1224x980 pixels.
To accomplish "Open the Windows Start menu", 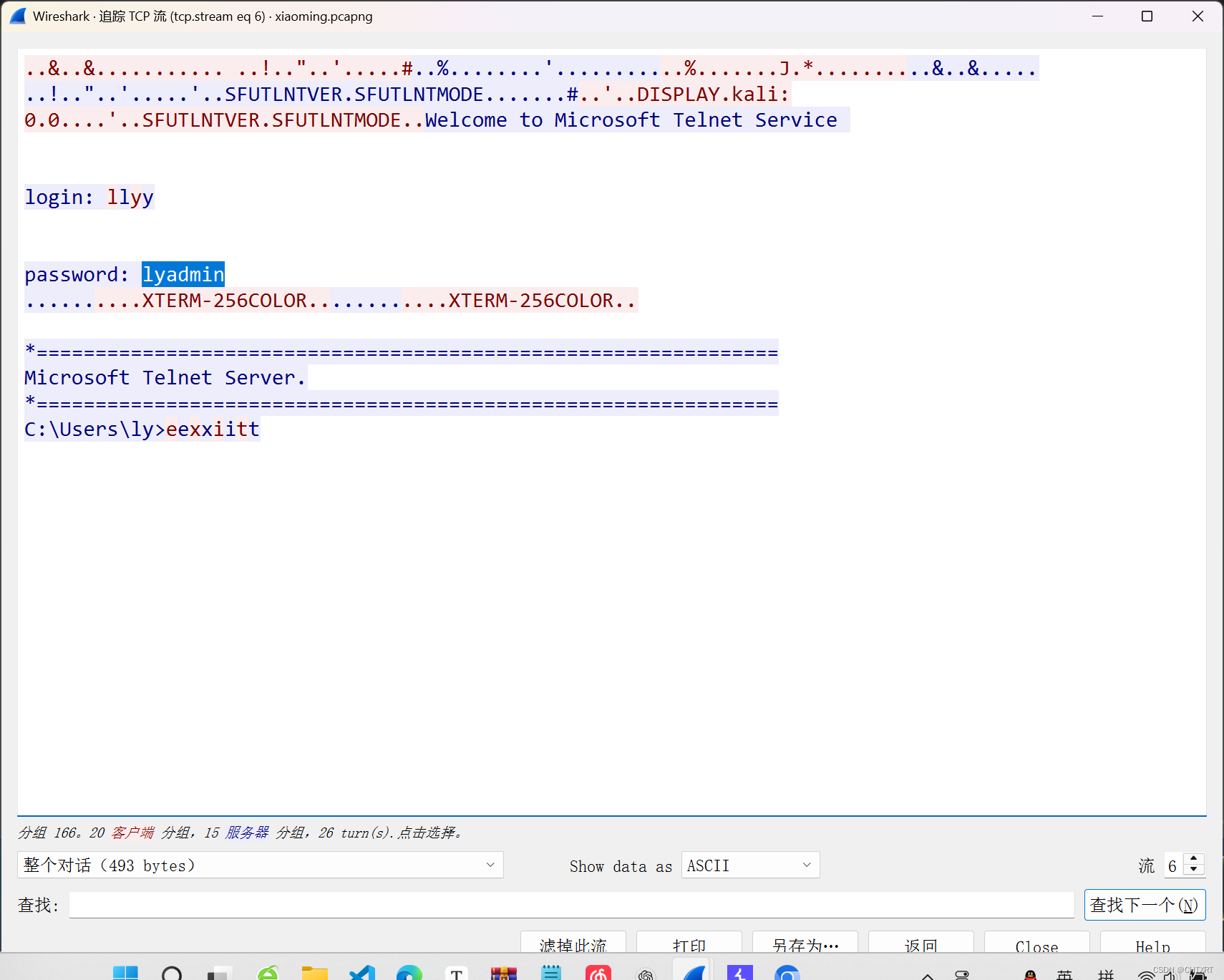I will point(125,972).
